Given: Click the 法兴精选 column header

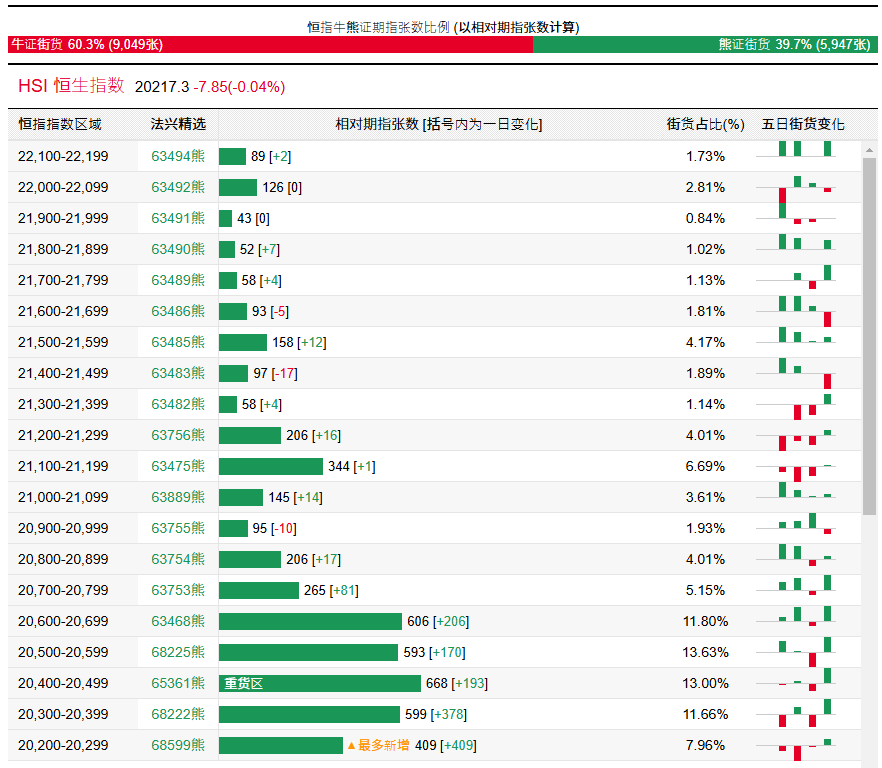Looking at the screenshot, I should pyautogui.click(x=178, y=124).
